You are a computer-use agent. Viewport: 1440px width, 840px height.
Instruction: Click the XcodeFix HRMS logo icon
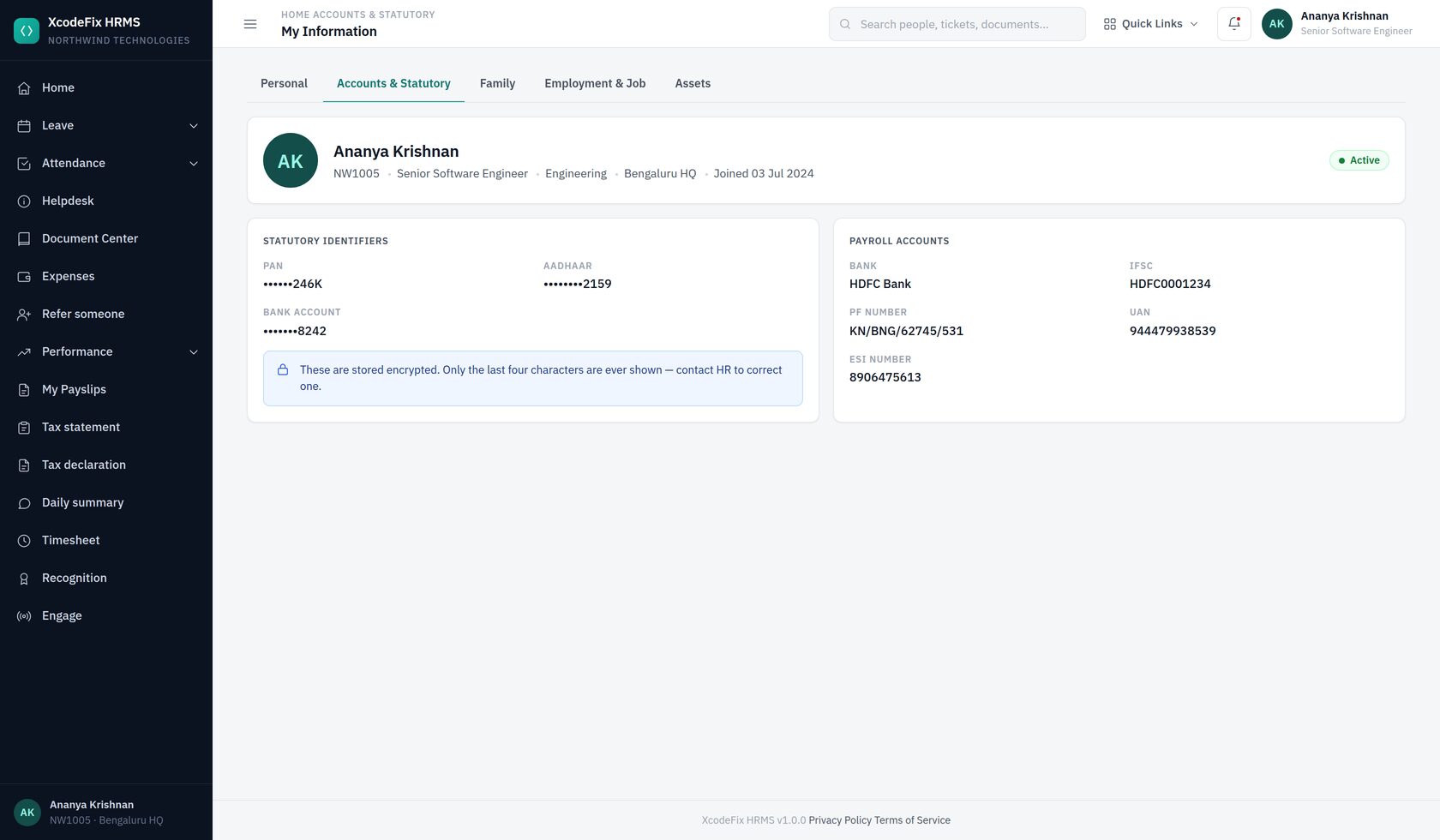[x=27, y=31]
